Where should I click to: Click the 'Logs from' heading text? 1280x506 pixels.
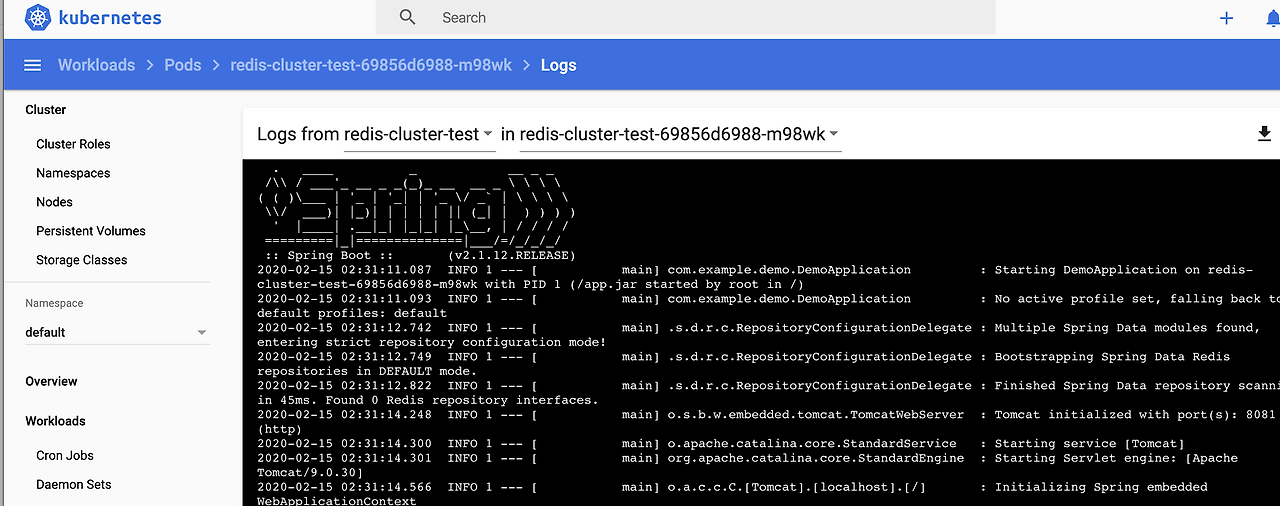click(x=298, y=134)
